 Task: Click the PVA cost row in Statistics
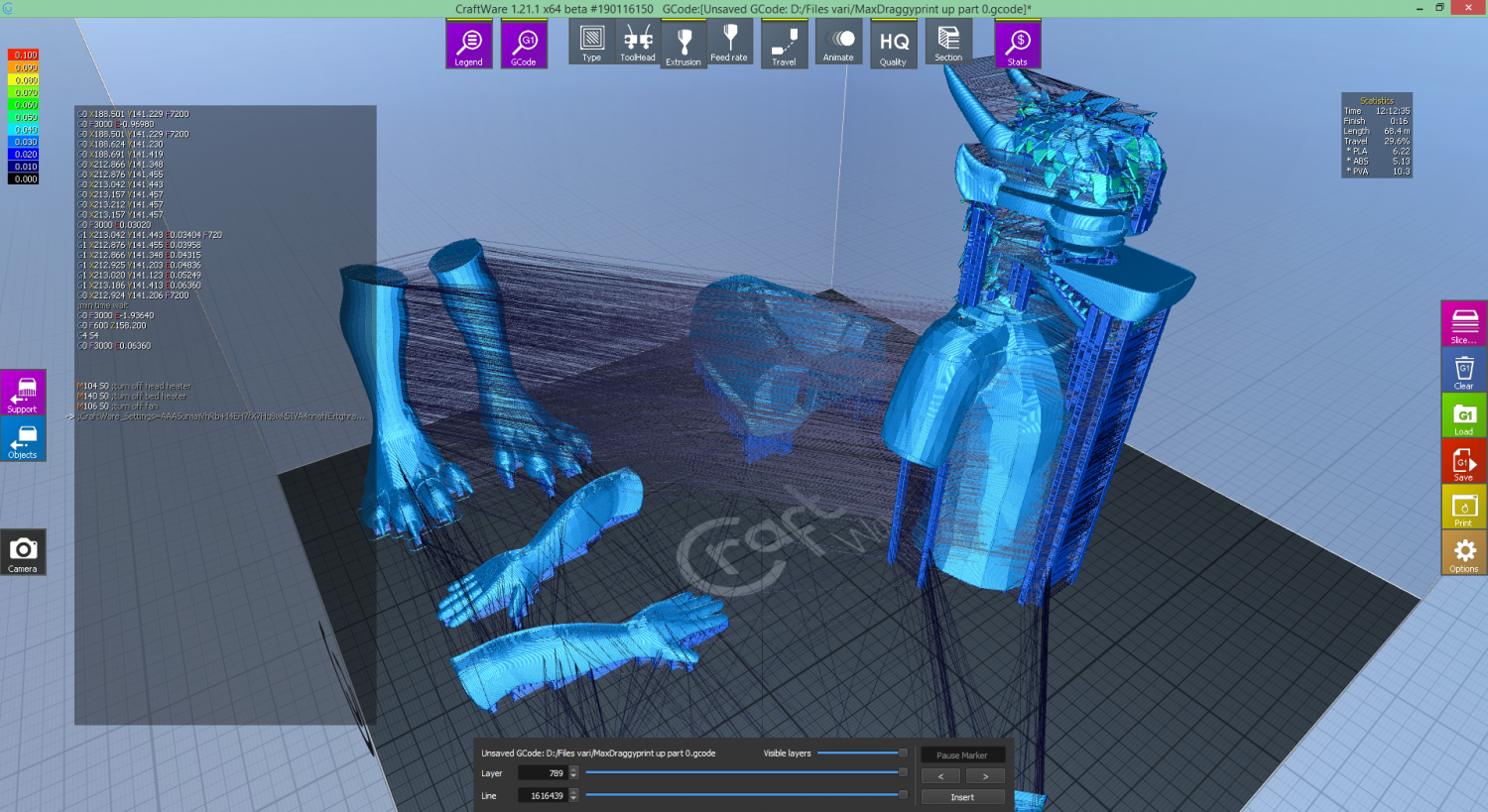coord(1377,171)
